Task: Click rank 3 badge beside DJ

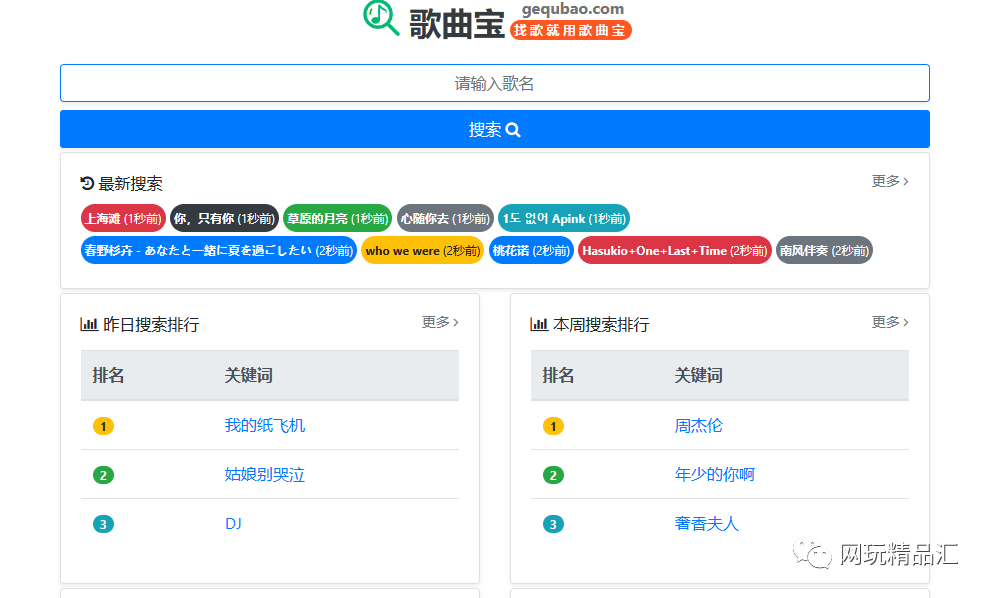Action: pos(104,524)
